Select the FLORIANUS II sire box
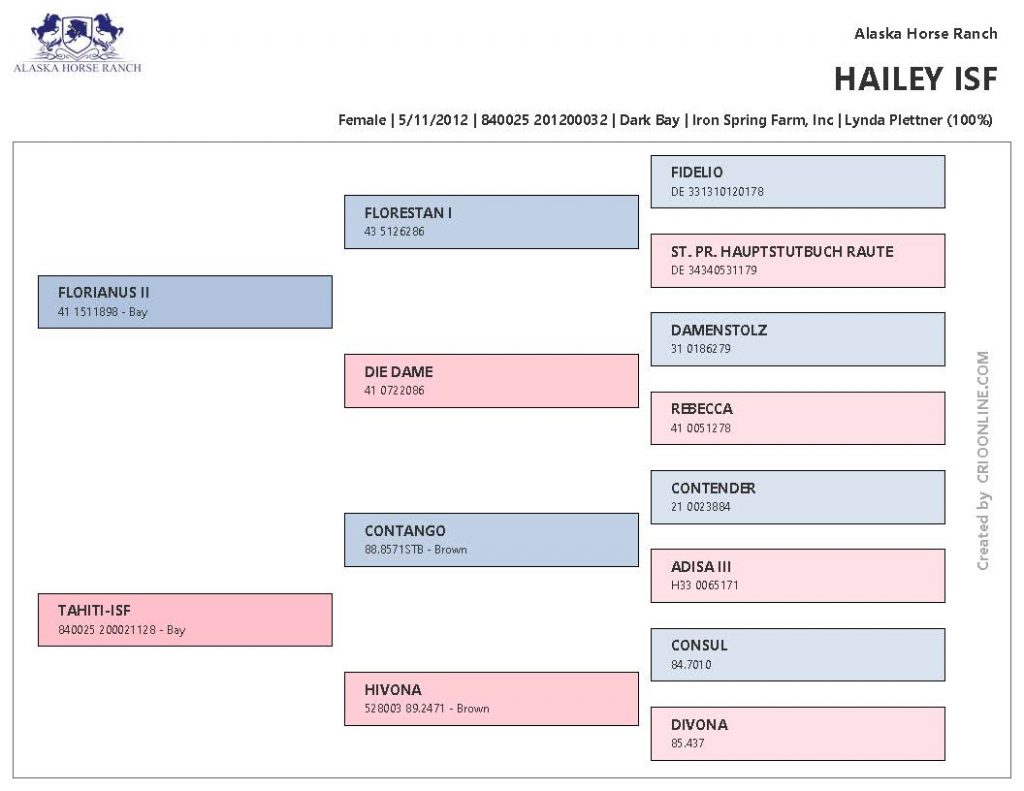 tap(185, 302)
